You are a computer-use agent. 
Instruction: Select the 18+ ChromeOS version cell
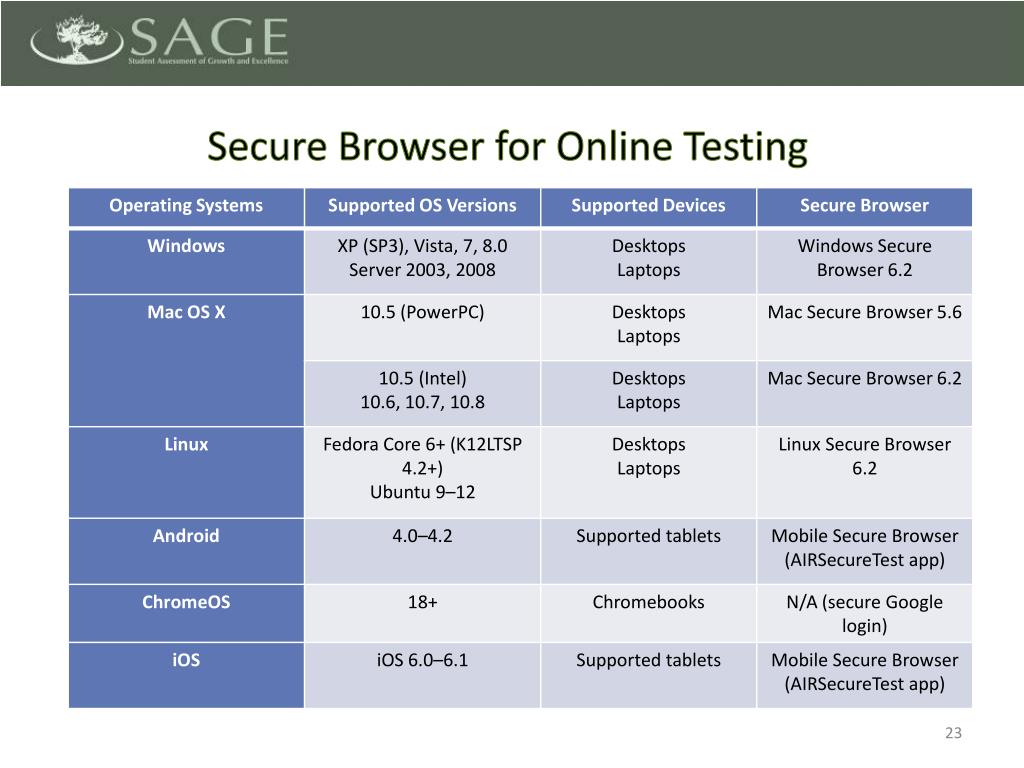(x=422, y=613)
